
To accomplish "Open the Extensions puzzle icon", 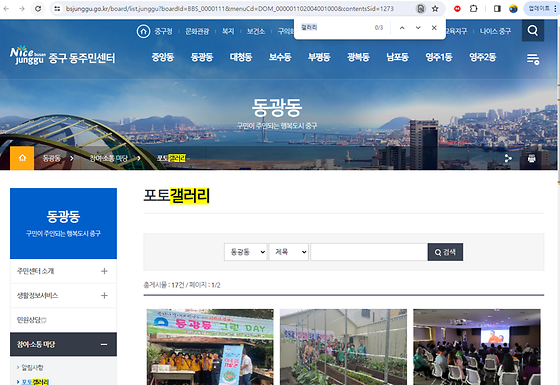I will click(x=474, y=9).
